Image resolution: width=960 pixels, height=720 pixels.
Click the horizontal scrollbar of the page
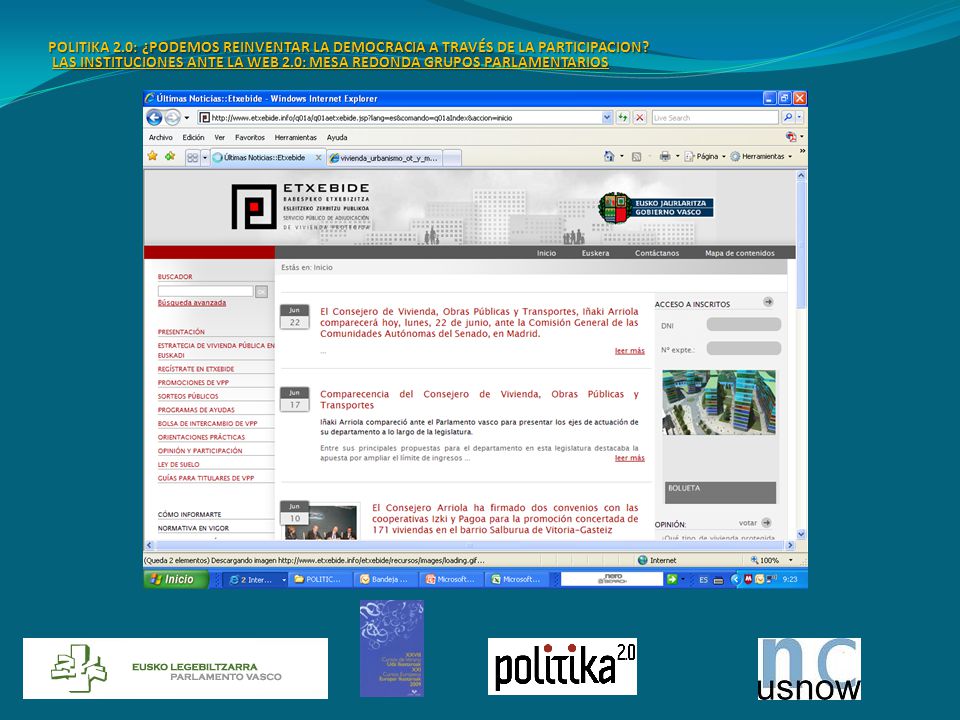click(470, 545)
